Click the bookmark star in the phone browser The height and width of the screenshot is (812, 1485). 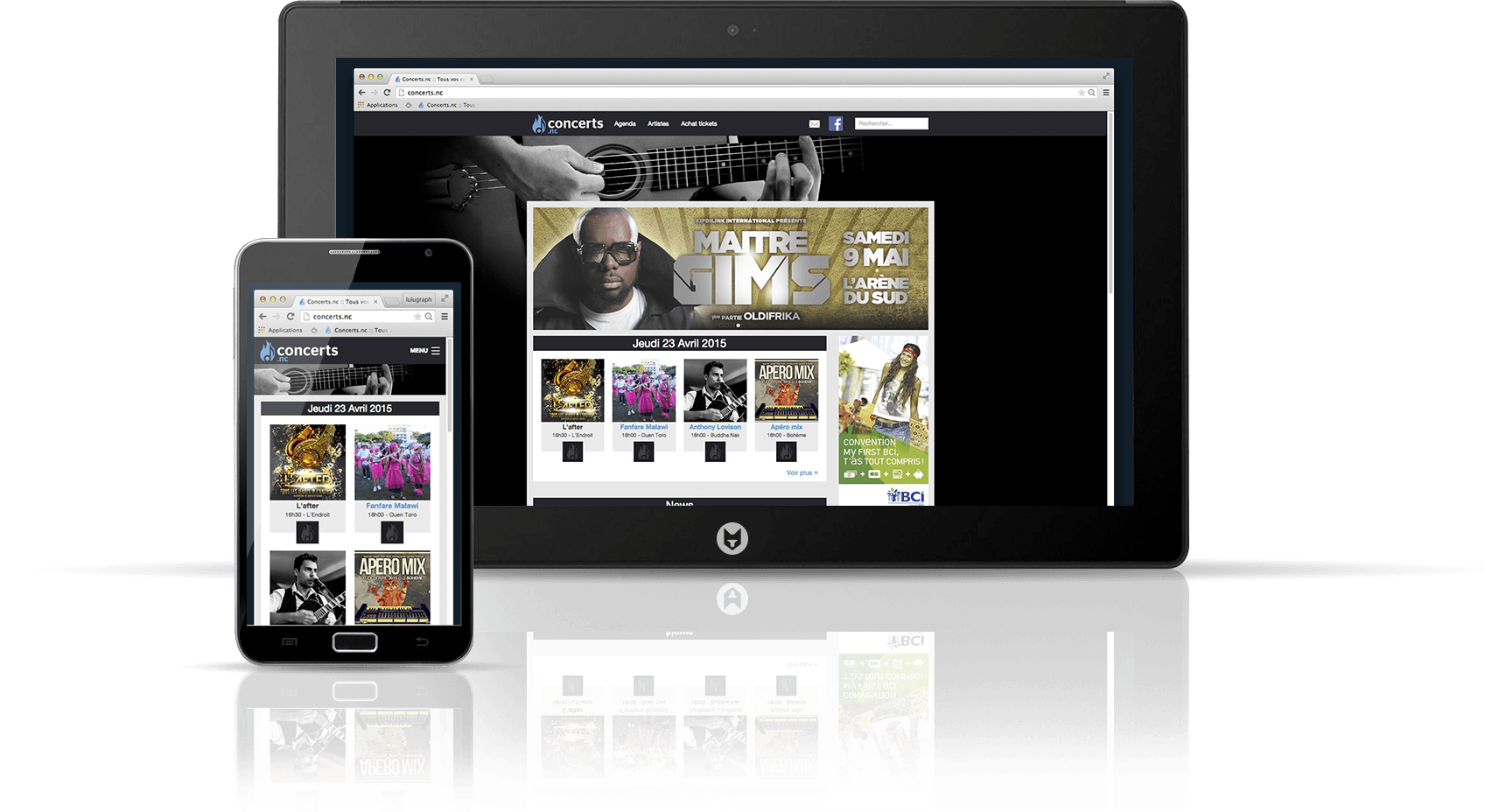(417, 316)
